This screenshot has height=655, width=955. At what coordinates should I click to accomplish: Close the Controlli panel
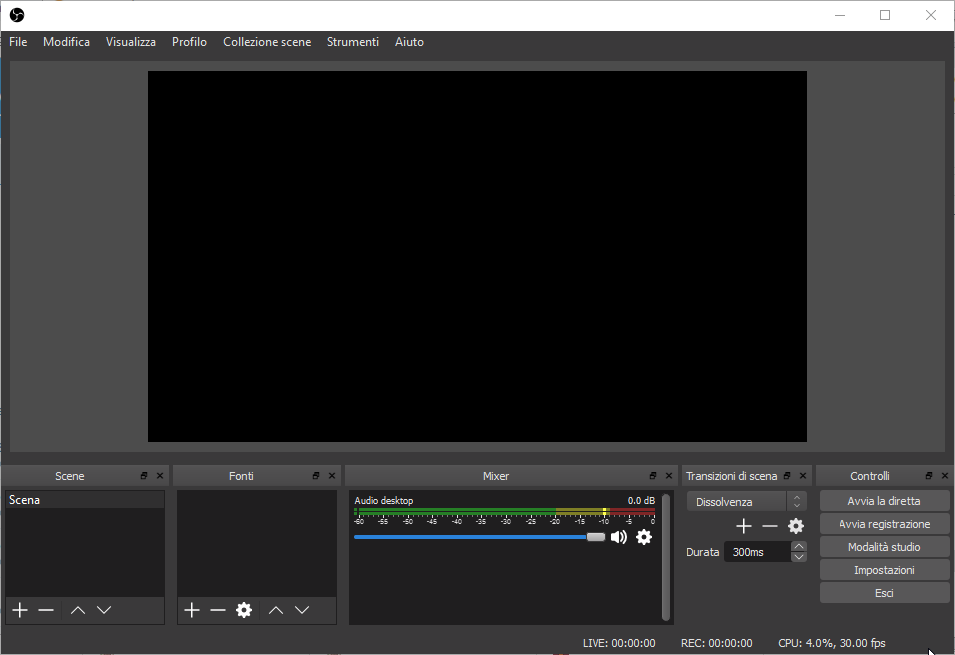[945, 476]
